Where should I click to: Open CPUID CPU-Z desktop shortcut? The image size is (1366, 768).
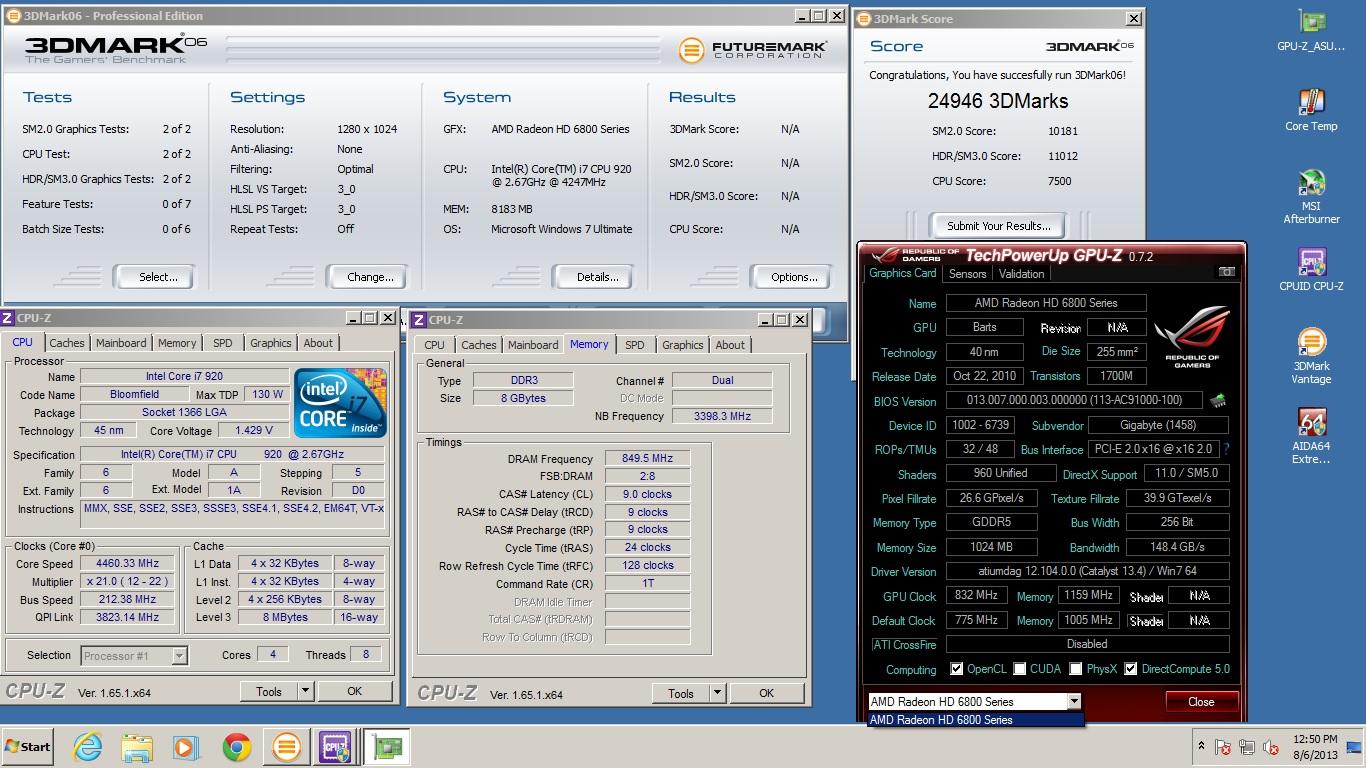tap(1311, 270)
